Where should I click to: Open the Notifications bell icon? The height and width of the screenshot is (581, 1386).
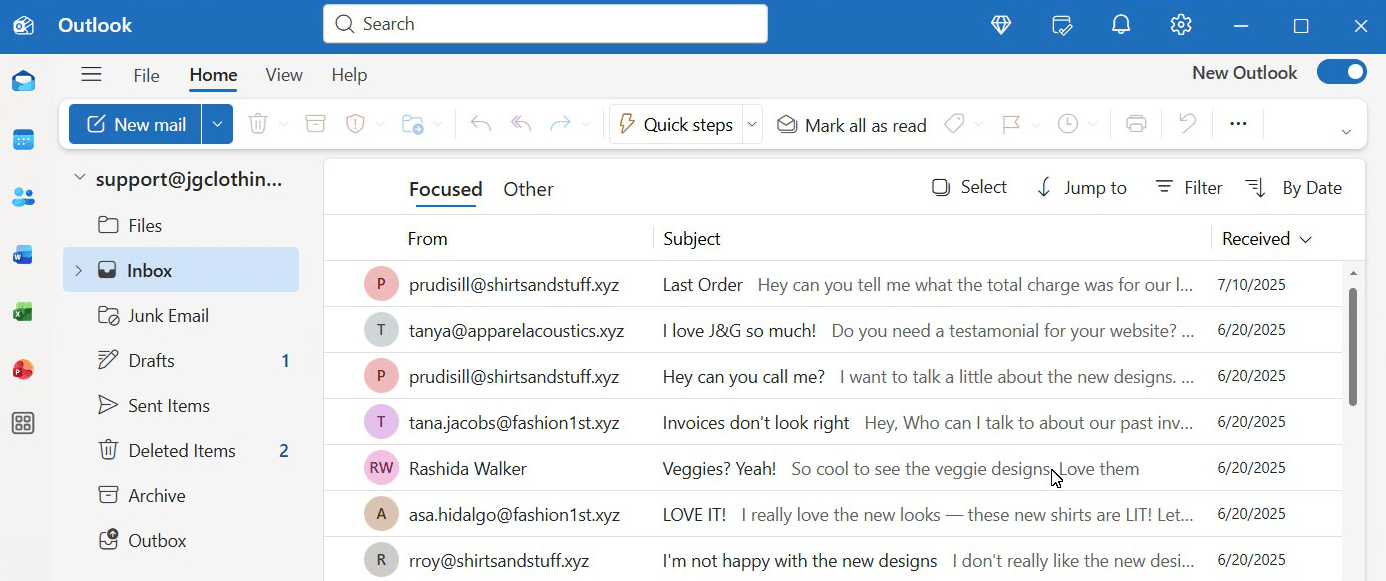(1120, 24)
